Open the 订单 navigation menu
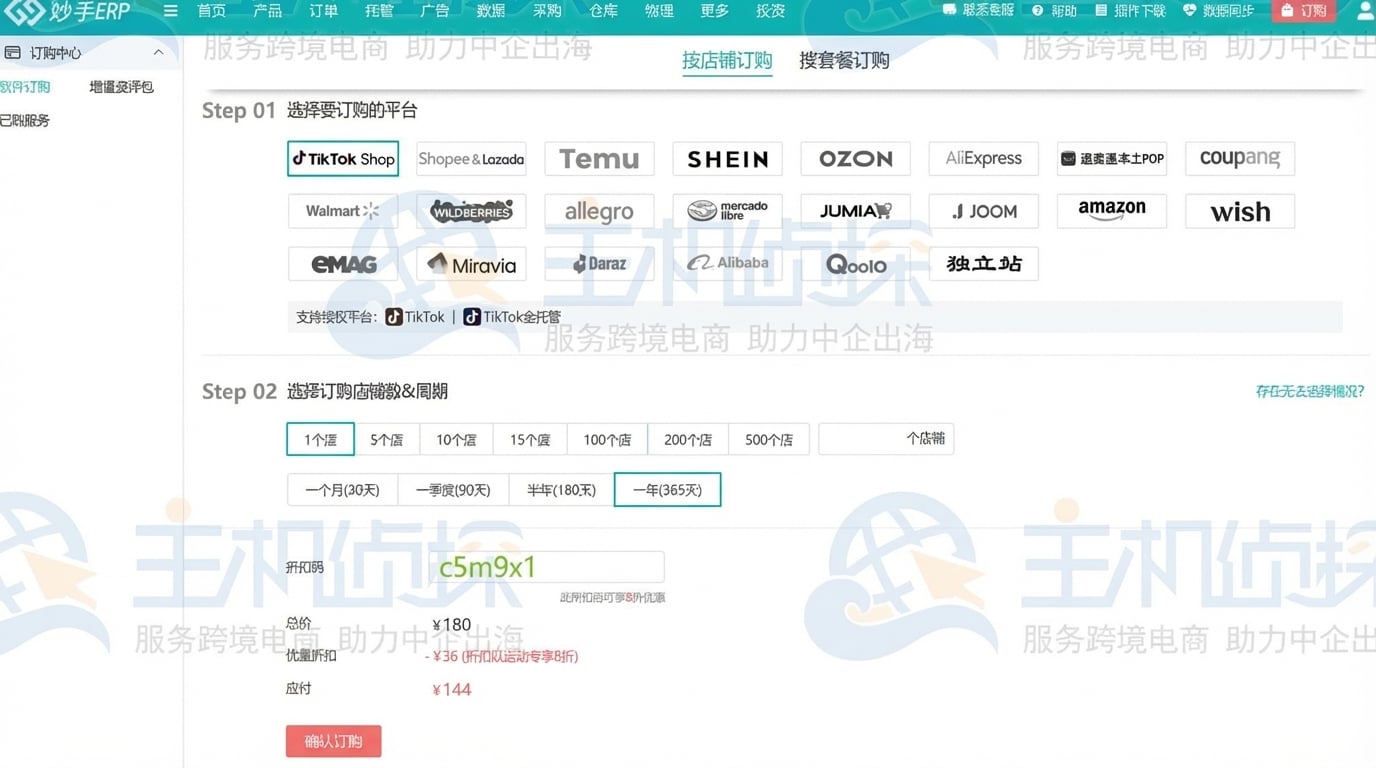 click(323, 11)
